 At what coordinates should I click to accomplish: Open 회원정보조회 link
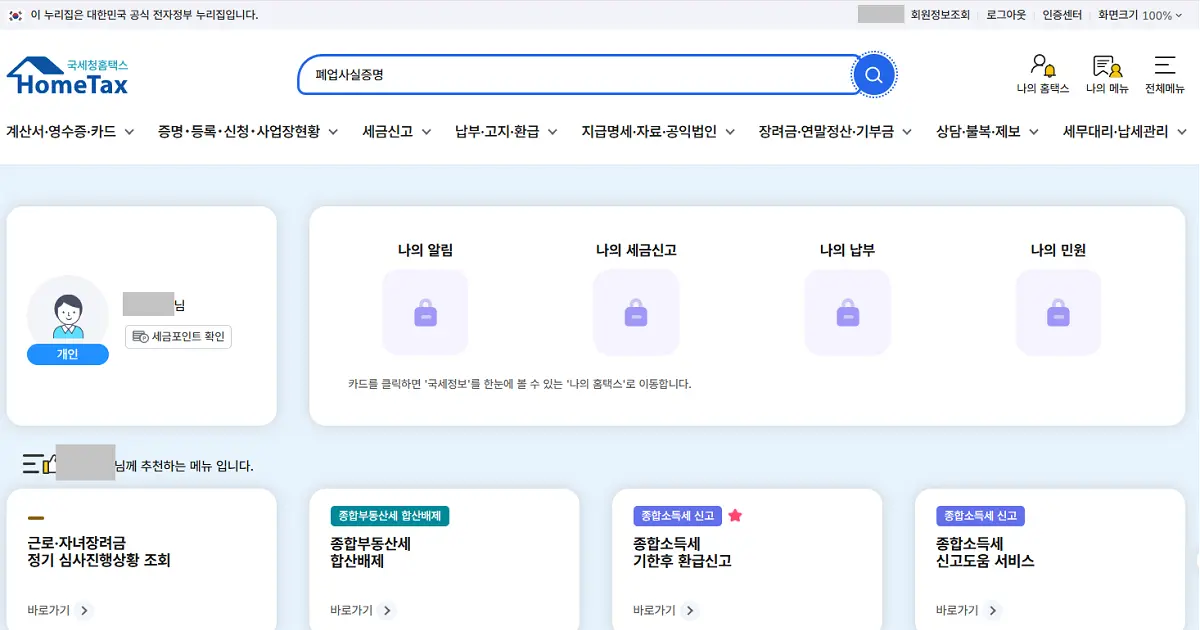(x=940, y=15)
